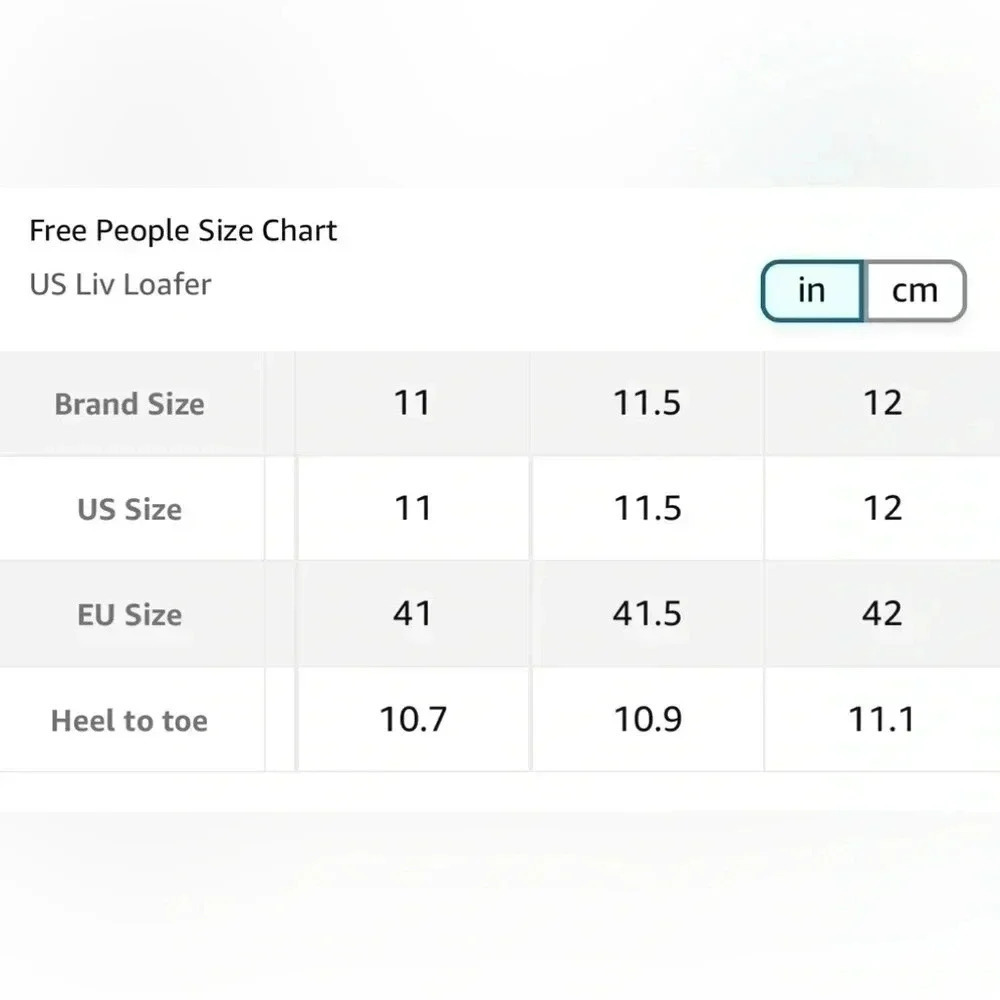Click US Size value 12

(x=882, y=508)
